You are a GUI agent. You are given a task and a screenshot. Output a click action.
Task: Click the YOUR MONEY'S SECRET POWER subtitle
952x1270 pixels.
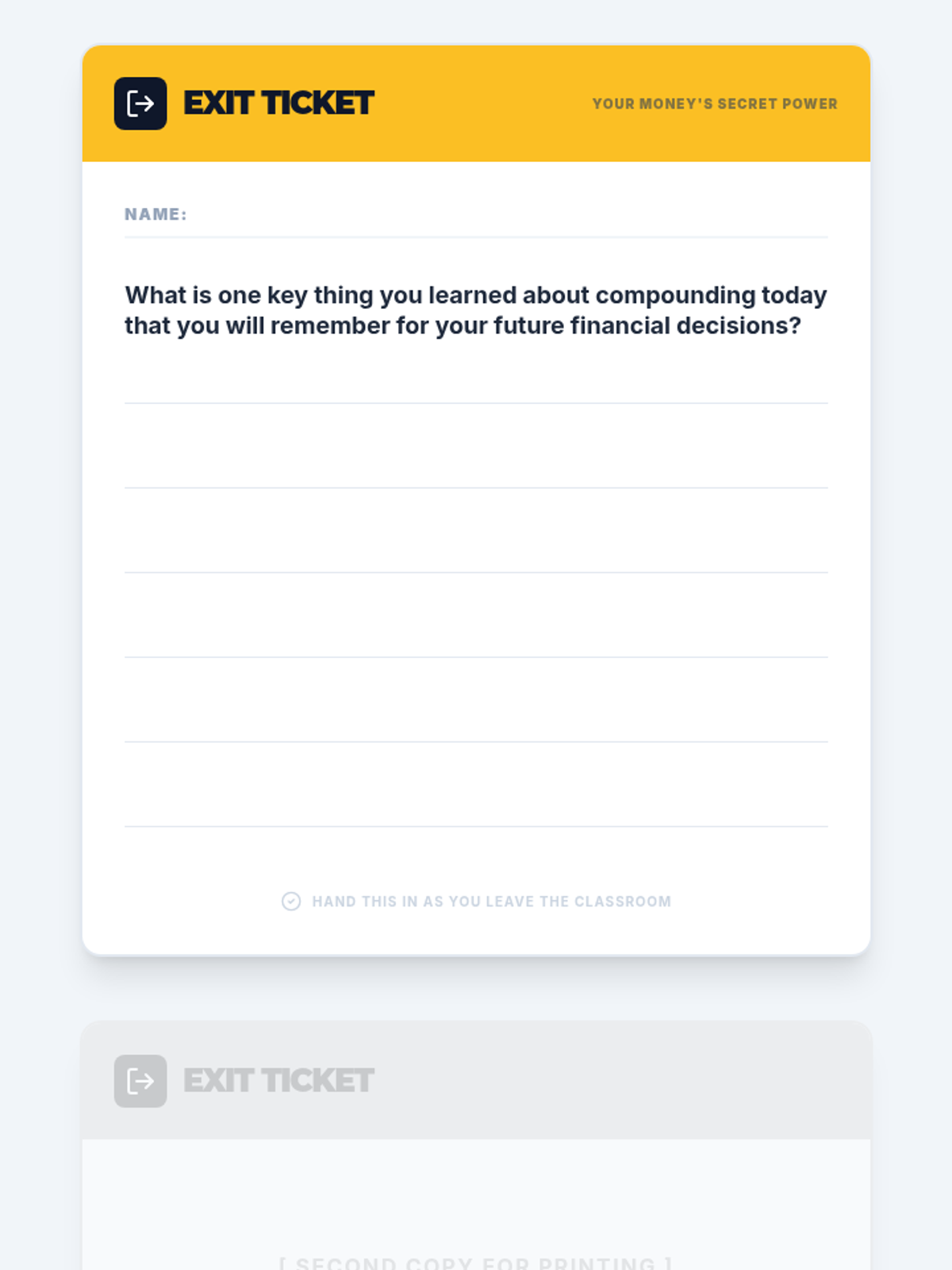click(x=715, y=104)
